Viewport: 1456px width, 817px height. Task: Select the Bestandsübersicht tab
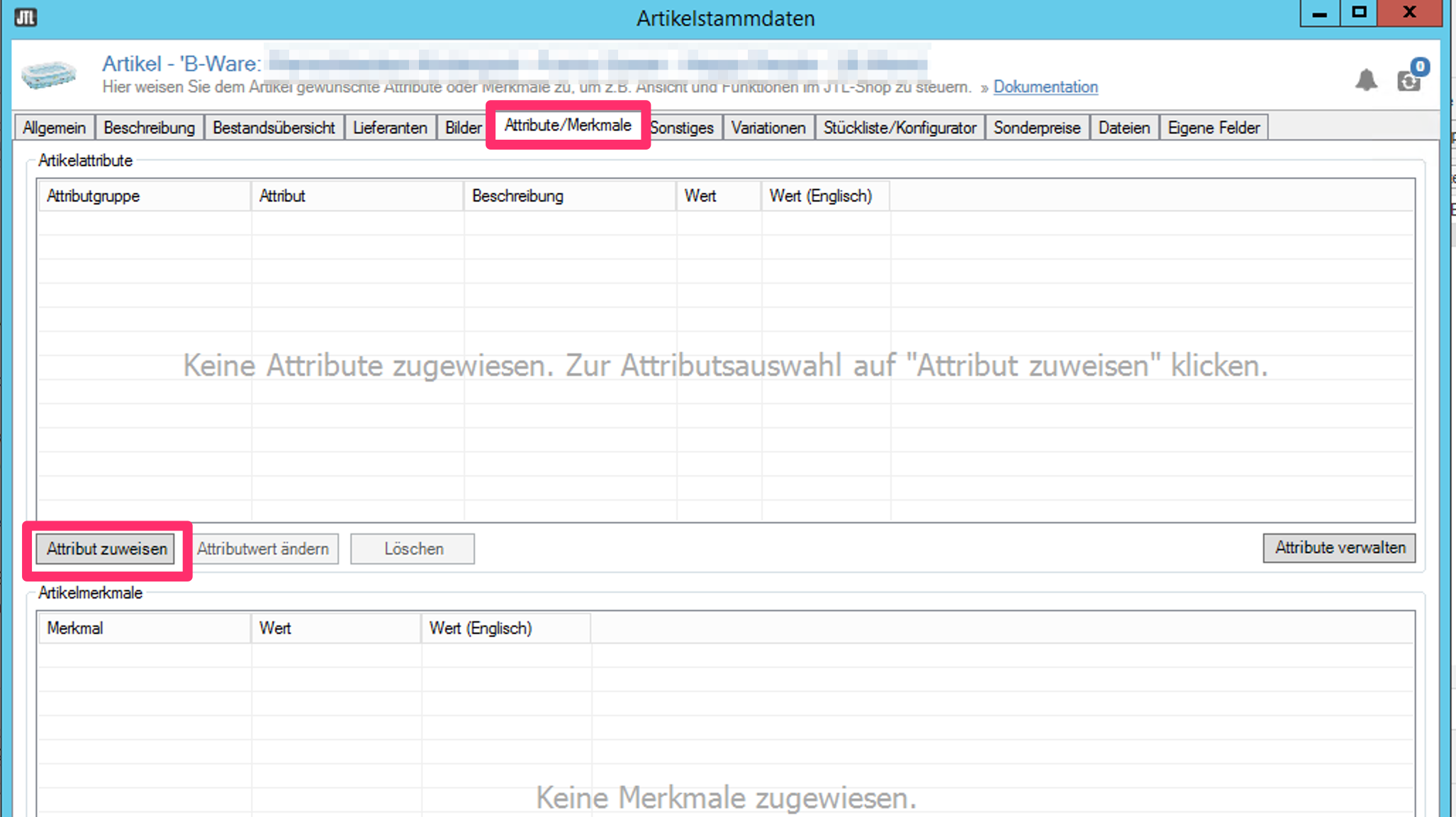pos(274,128)
